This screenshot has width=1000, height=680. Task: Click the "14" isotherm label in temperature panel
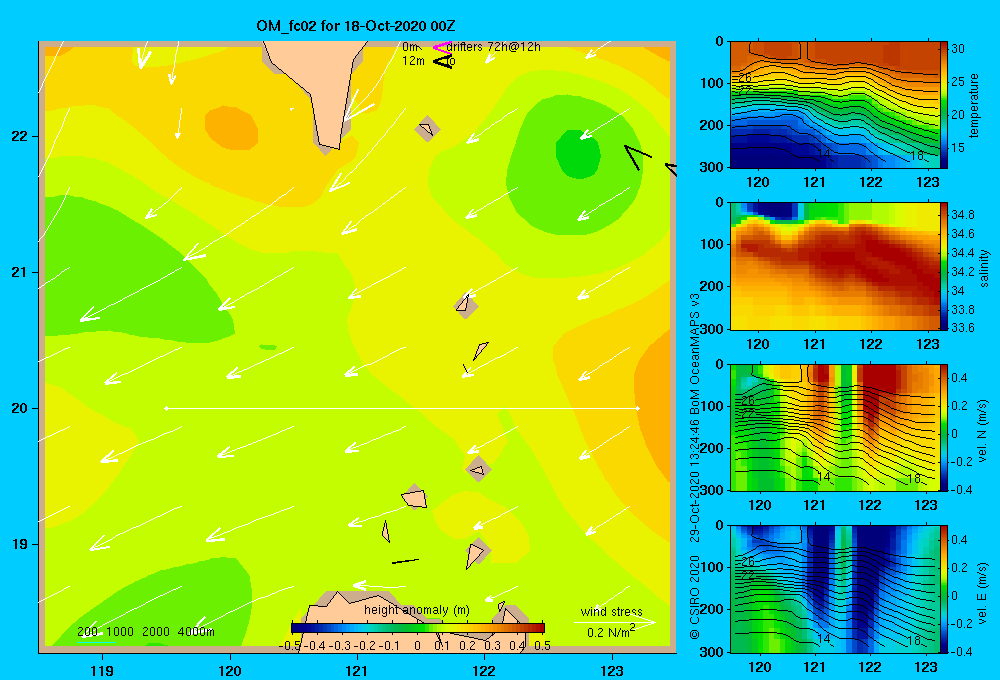pos(823,154)
